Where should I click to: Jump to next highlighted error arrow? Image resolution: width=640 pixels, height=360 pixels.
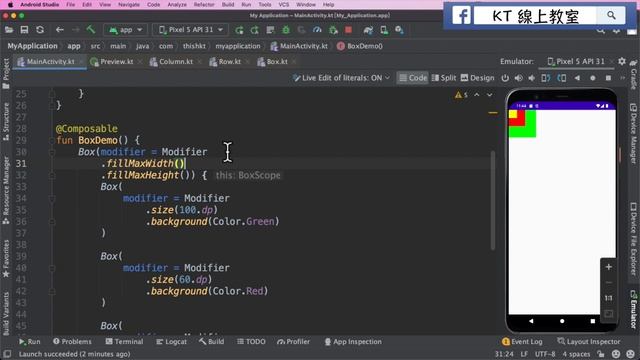pyautogui.click(x=489, y=95)
